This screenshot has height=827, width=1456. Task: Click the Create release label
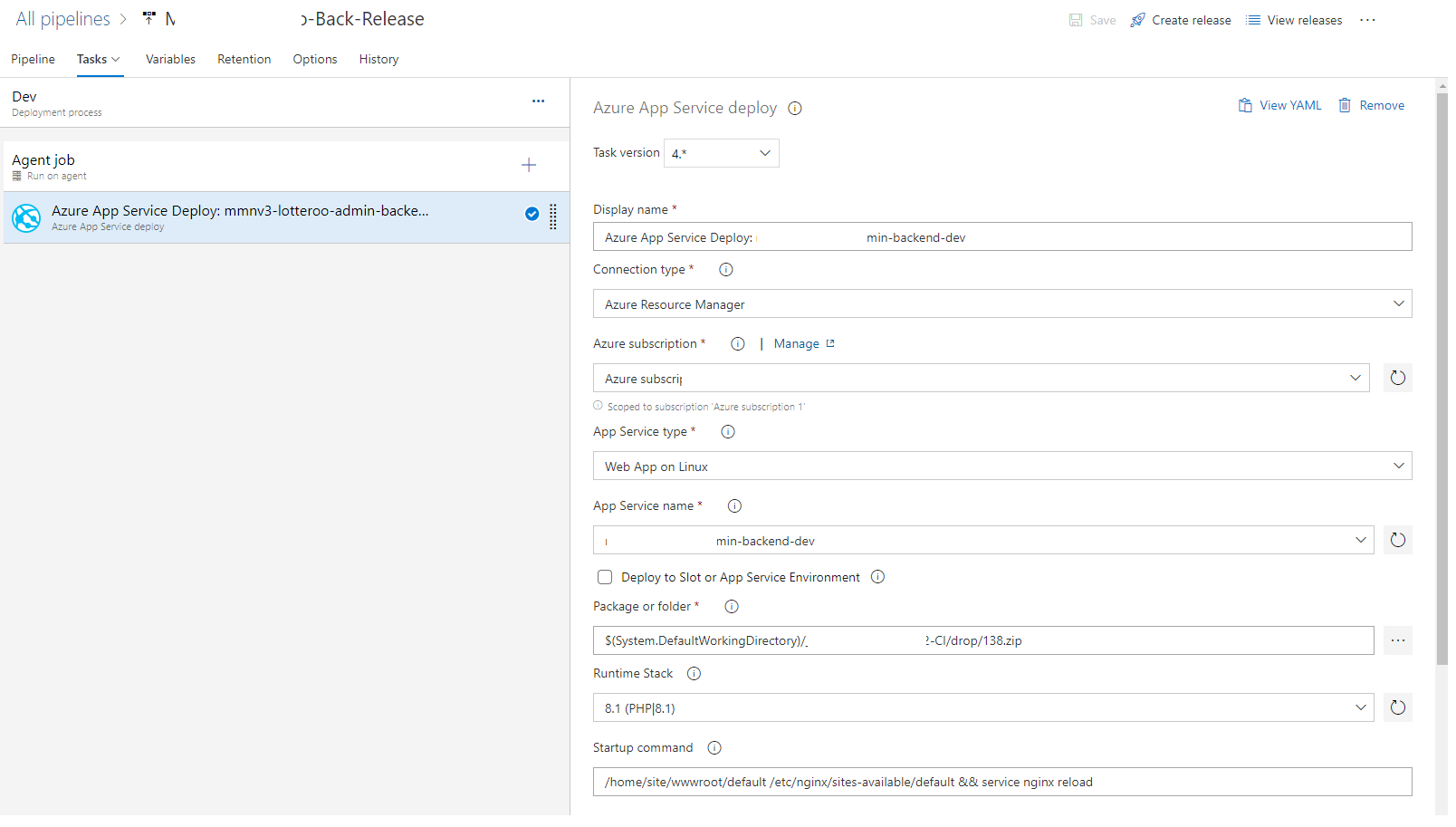[x=1192, y=20]
